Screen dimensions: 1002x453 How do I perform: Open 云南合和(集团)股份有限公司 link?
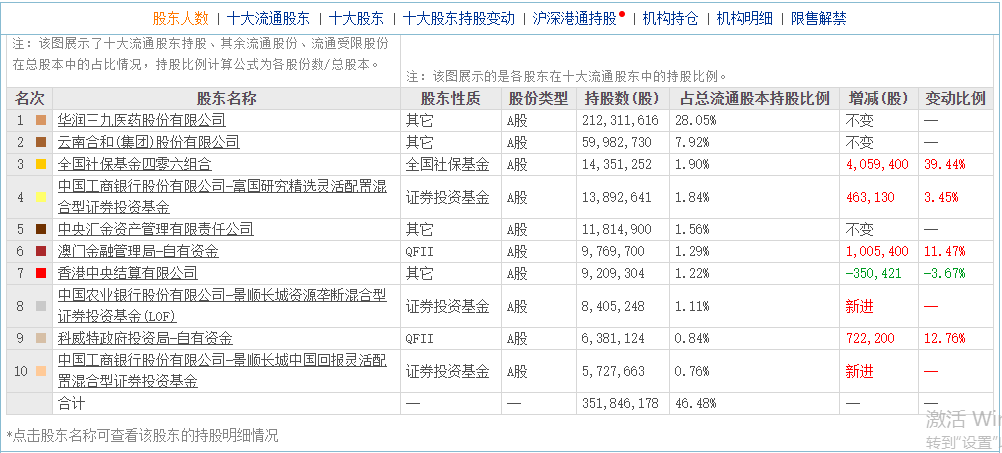pos(148,142)
